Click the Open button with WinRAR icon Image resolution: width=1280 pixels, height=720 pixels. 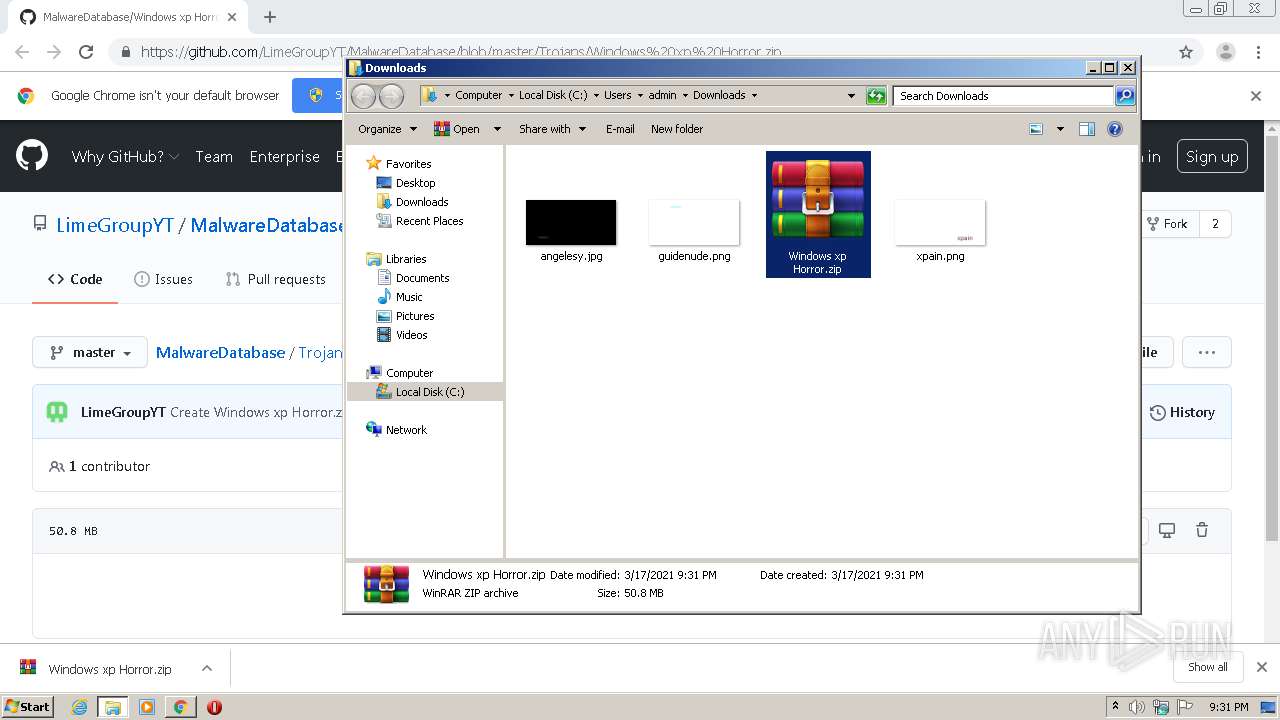457,129
